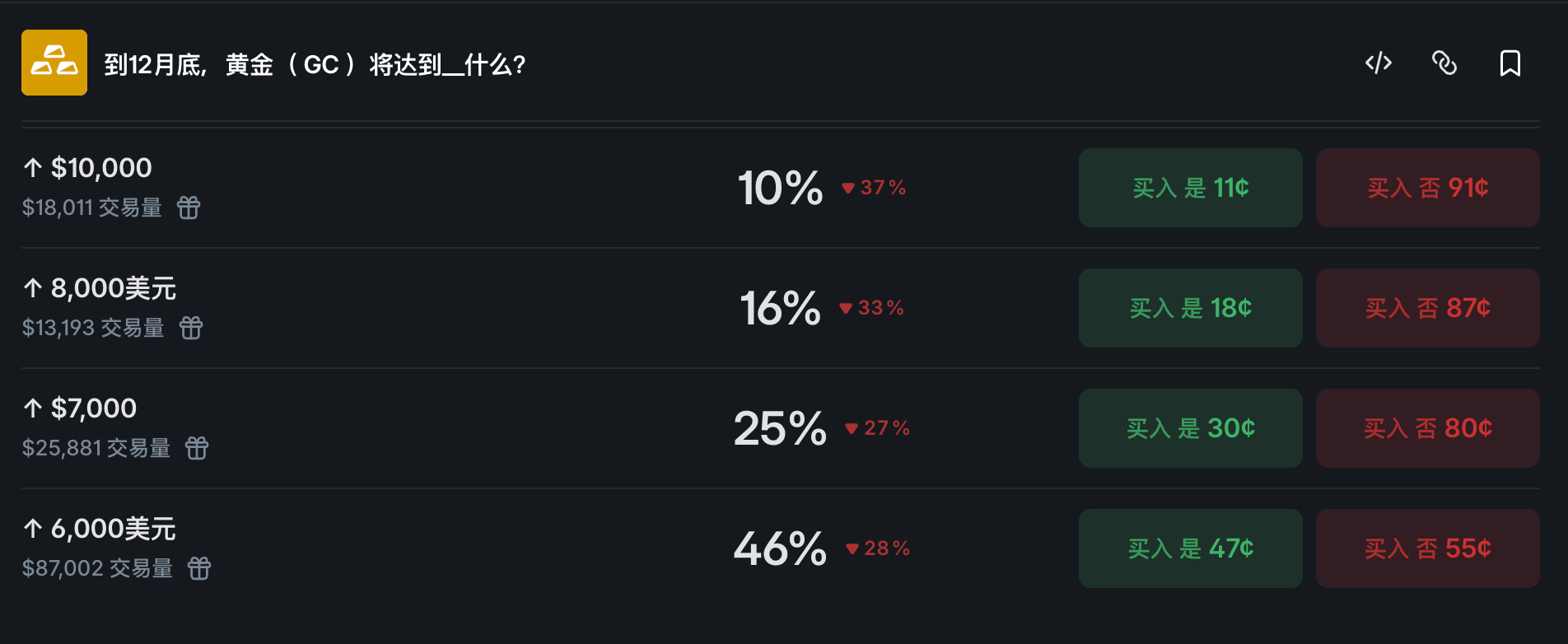
Task: Buy No at 80¢ for $7,000
Action: pos(1427,428)
